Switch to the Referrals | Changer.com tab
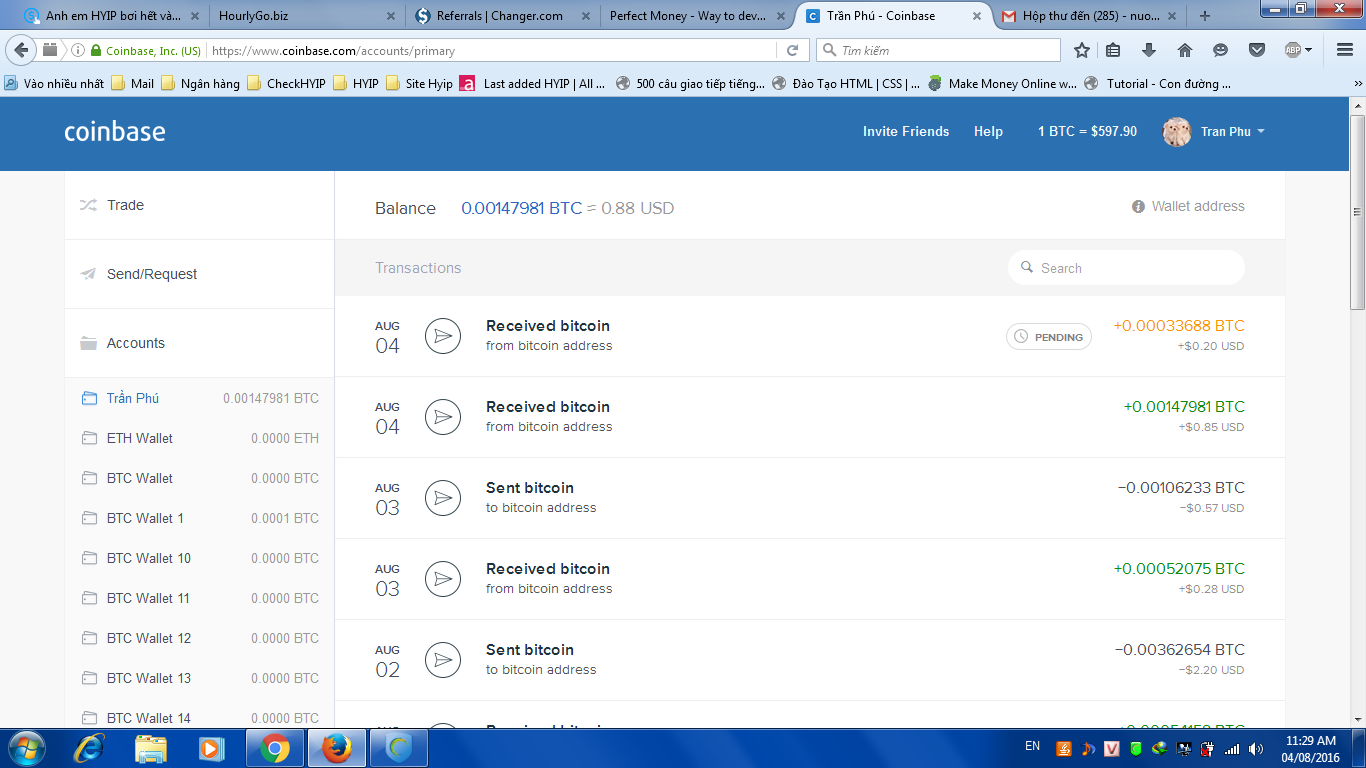 pyautogui.click(x=502, y=15)
